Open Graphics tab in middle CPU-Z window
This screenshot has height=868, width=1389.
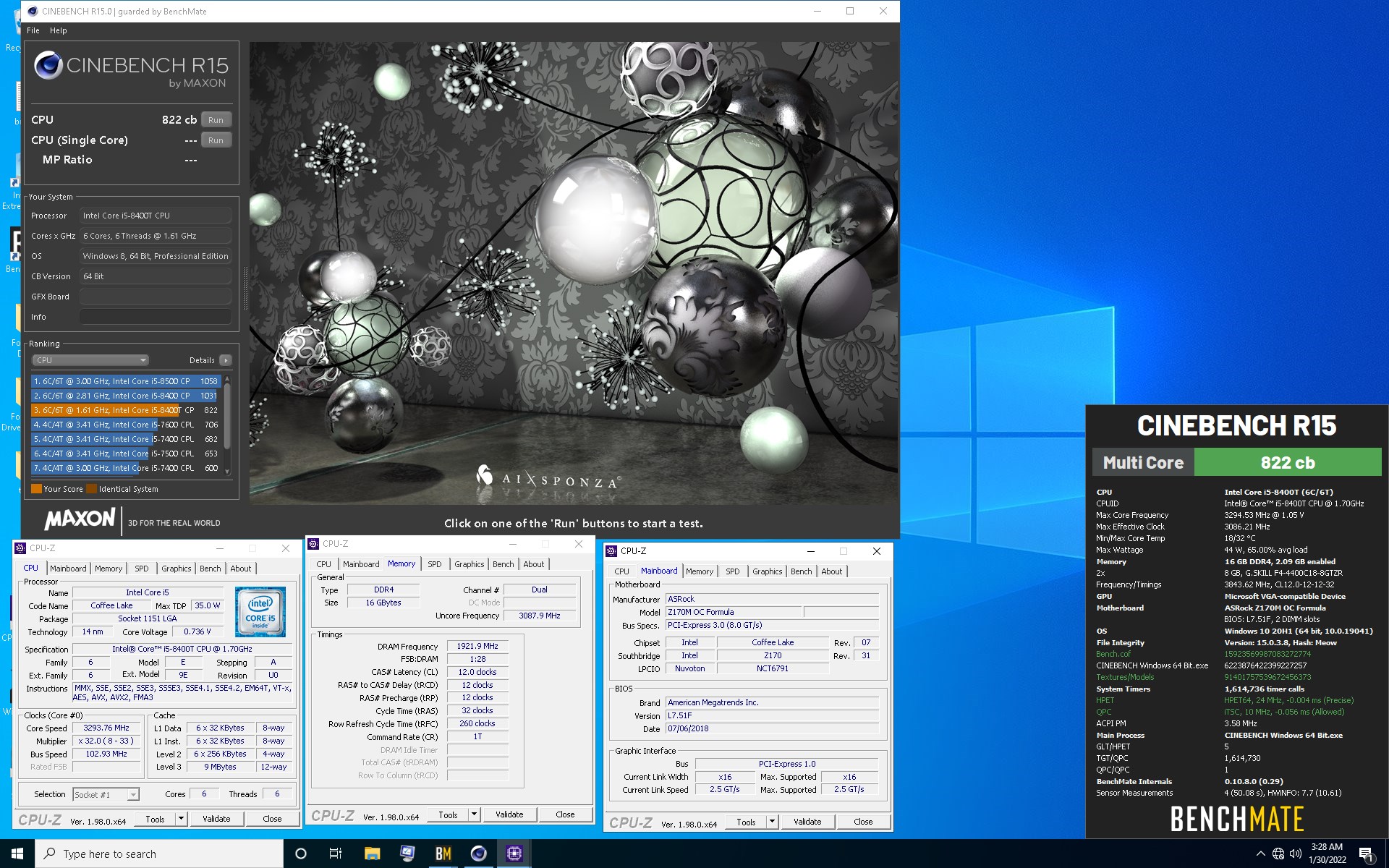tap(470, 564)
